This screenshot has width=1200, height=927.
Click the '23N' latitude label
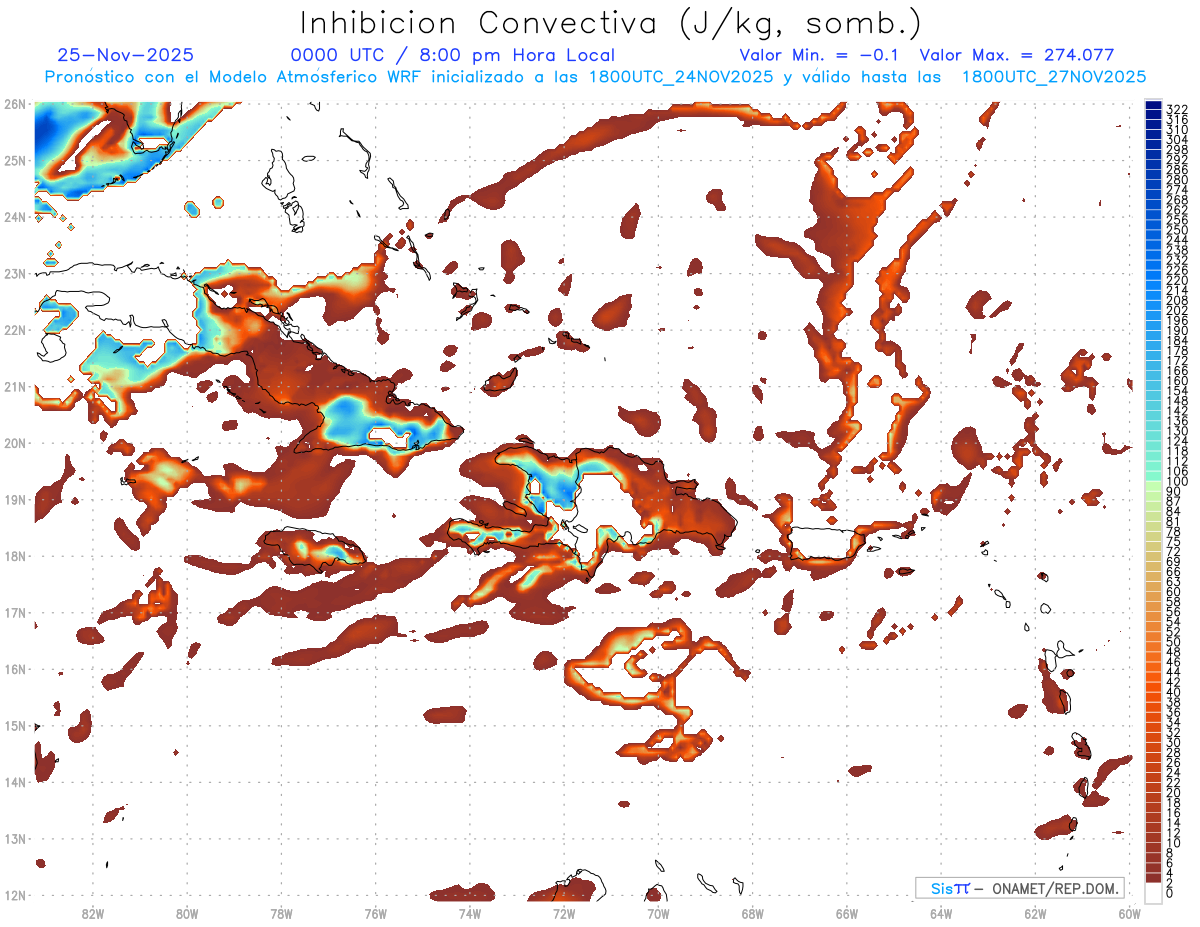point(14,273)
